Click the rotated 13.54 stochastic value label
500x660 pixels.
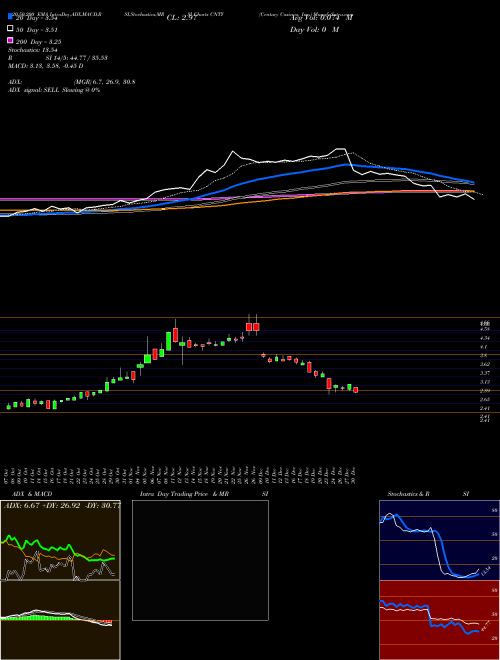click(486, 571)
